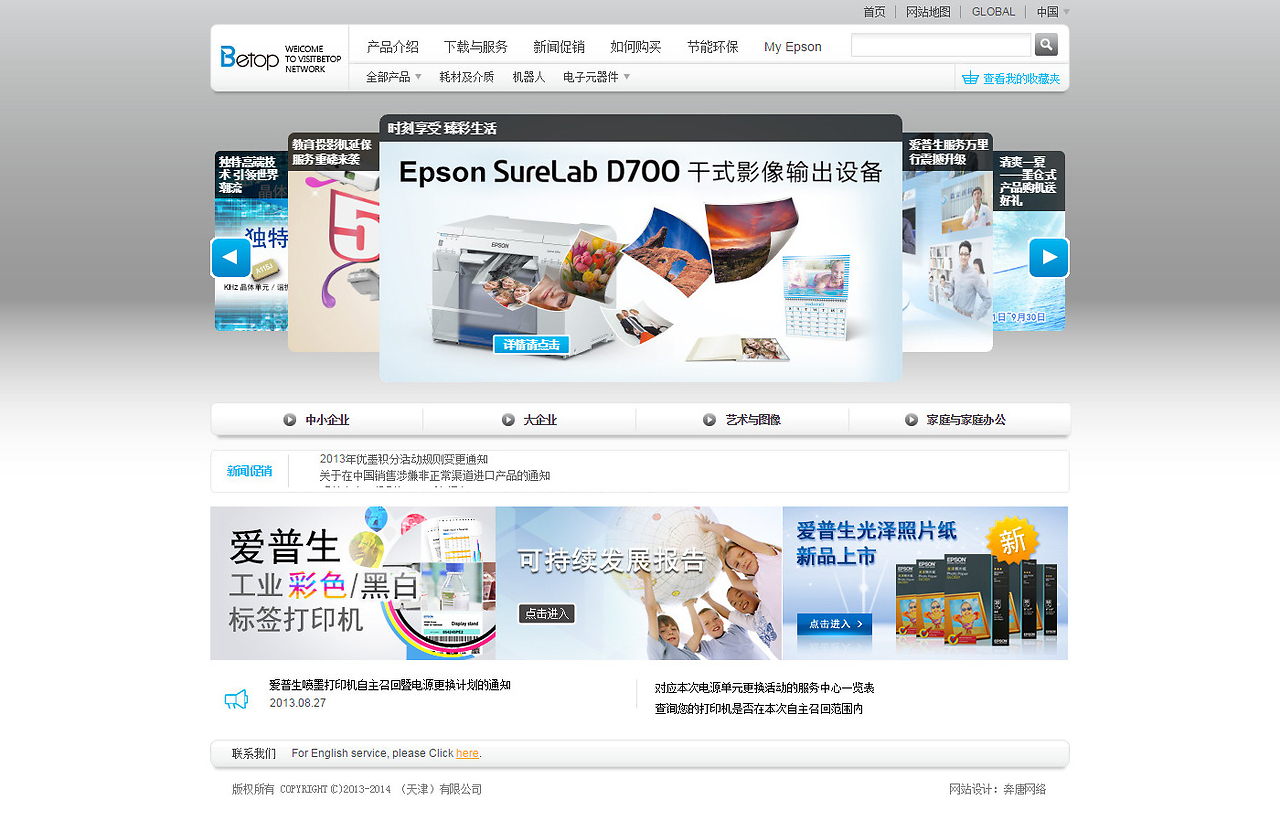Open the 如何购买 menu
This screenshot has width=1280, height=821.
pos(636,47)
